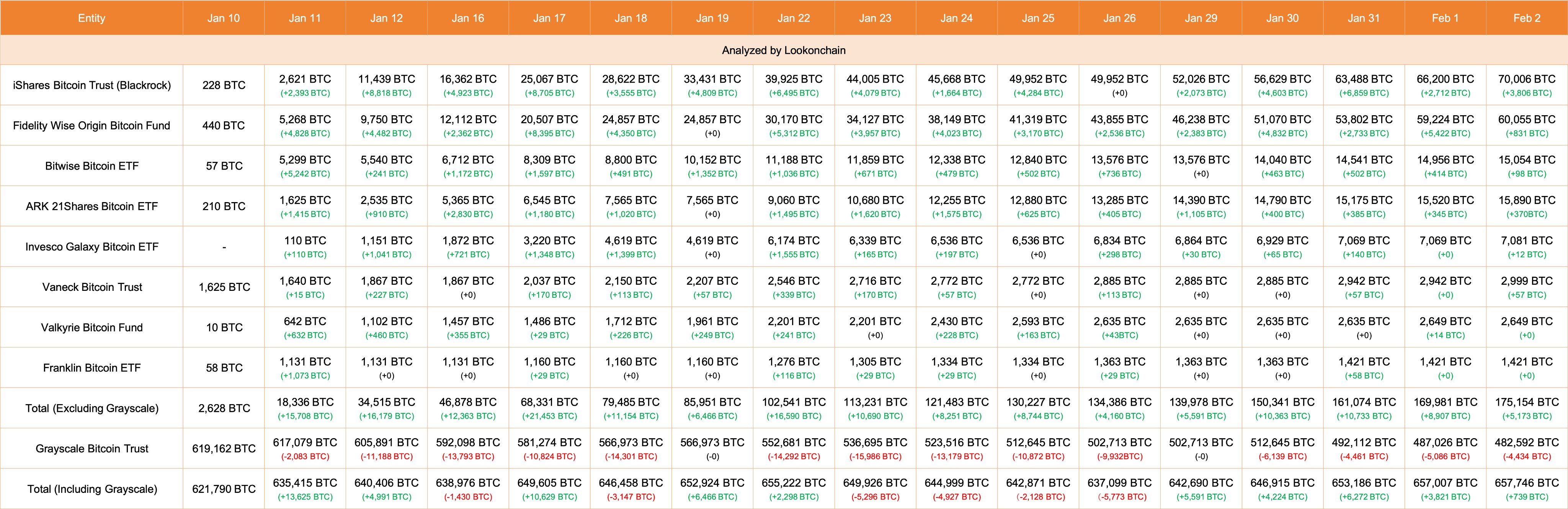
Task: Click the 2,621 BTC iShares Jan 11 cell
Action: pos(305,85)
